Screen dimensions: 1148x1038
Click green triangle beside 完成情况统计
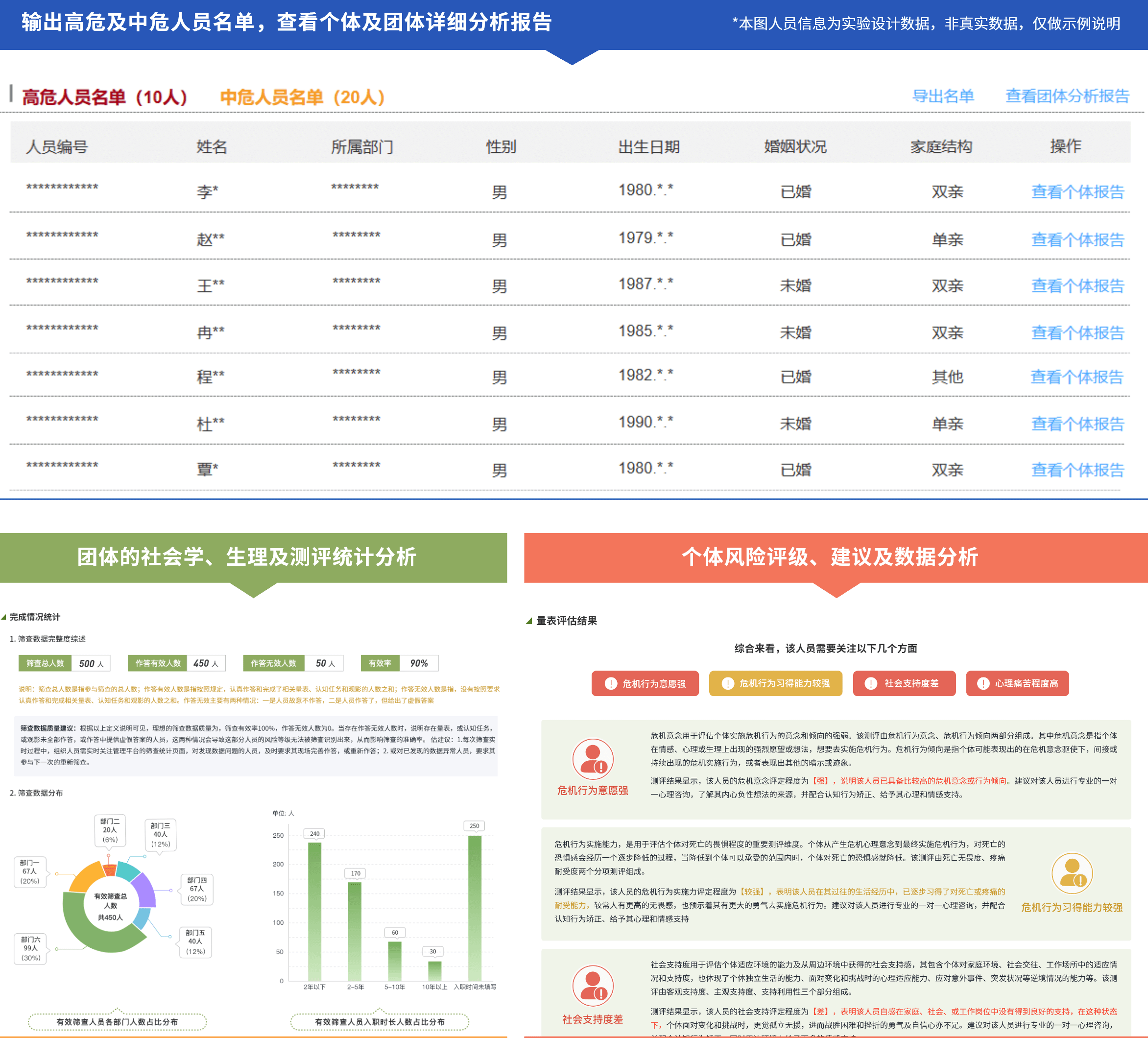point(4,617)
